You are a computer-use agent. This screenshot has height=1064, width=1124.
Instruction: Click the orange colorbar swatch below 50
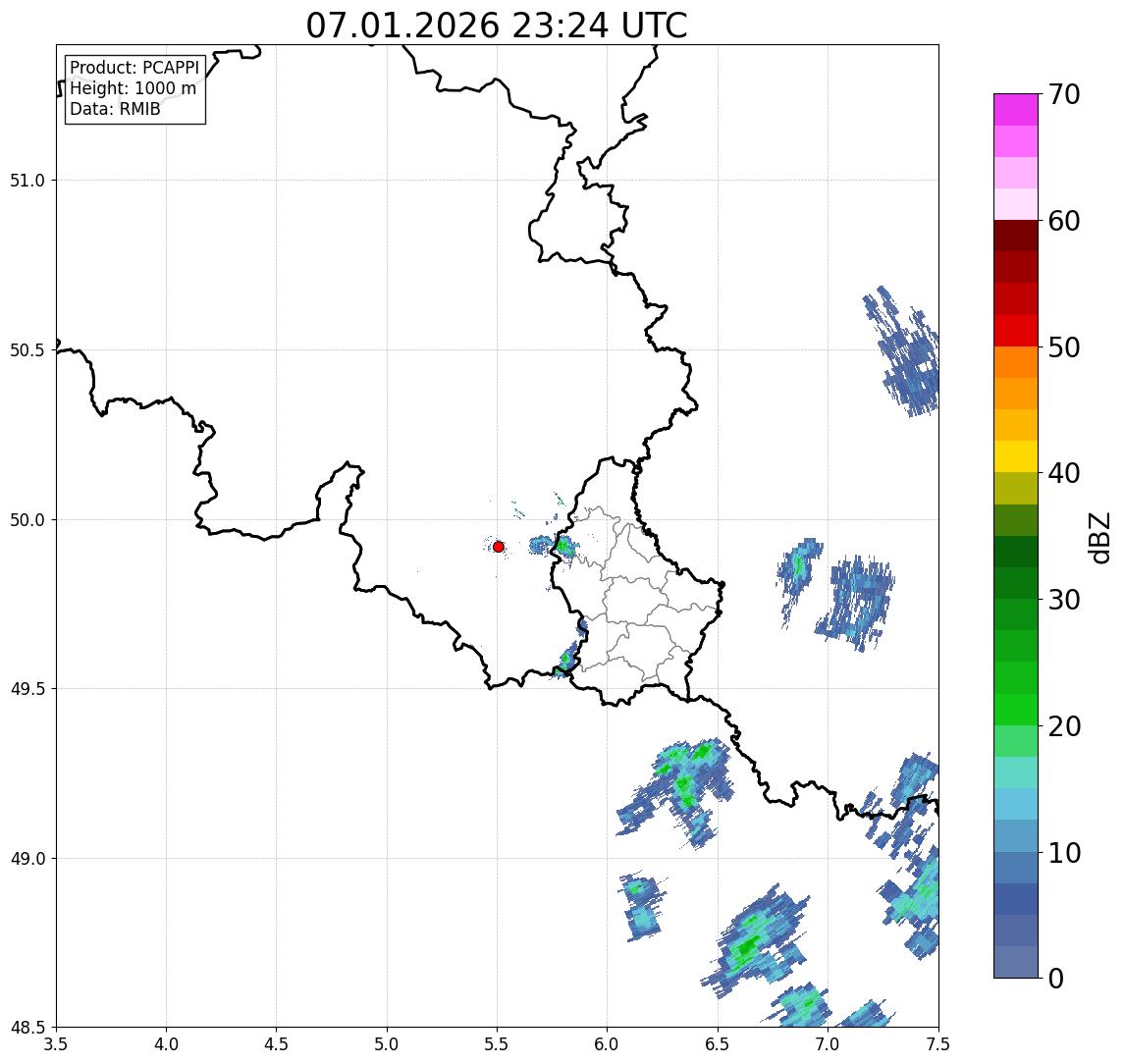[1016, 362]
